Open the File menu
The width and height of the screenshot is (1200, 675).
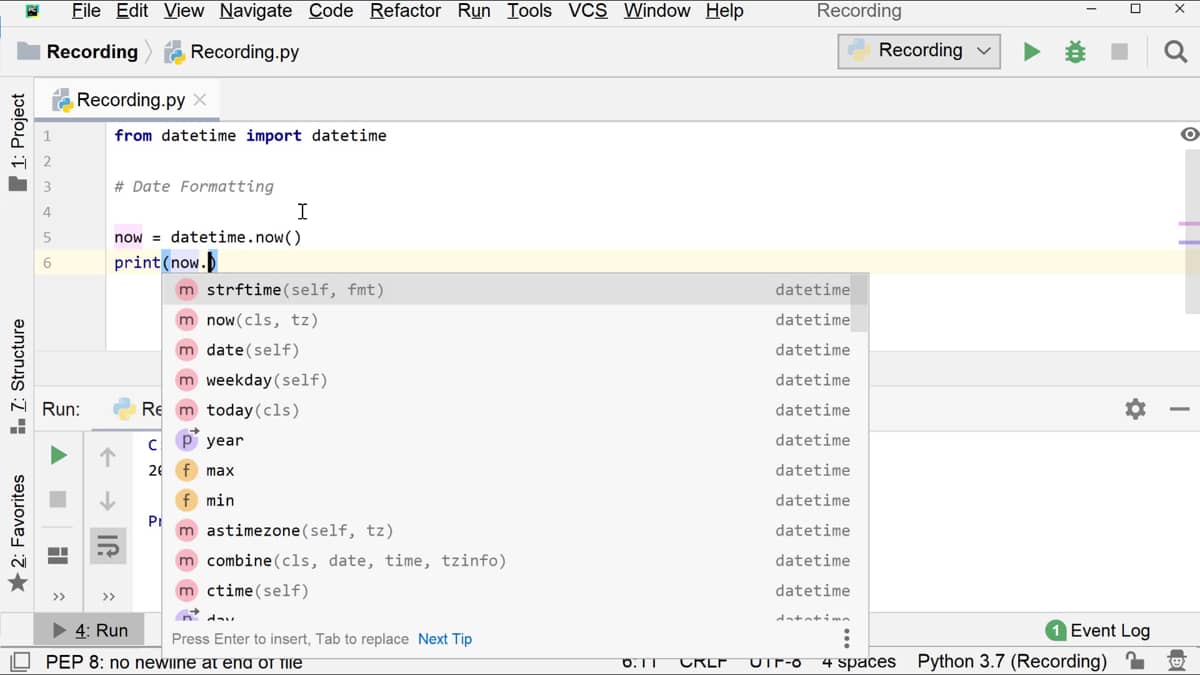86,11
